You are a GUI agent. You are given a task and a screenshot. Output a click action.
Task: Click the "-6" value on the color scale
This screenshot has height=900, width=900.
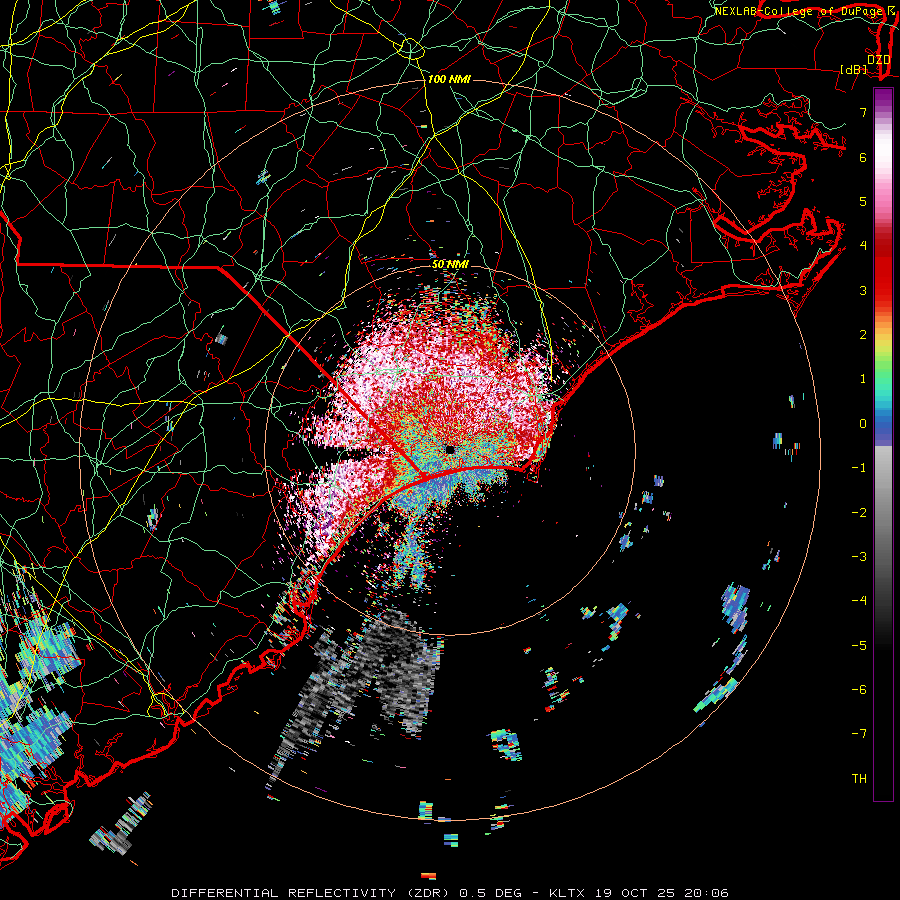pos(859,690)
